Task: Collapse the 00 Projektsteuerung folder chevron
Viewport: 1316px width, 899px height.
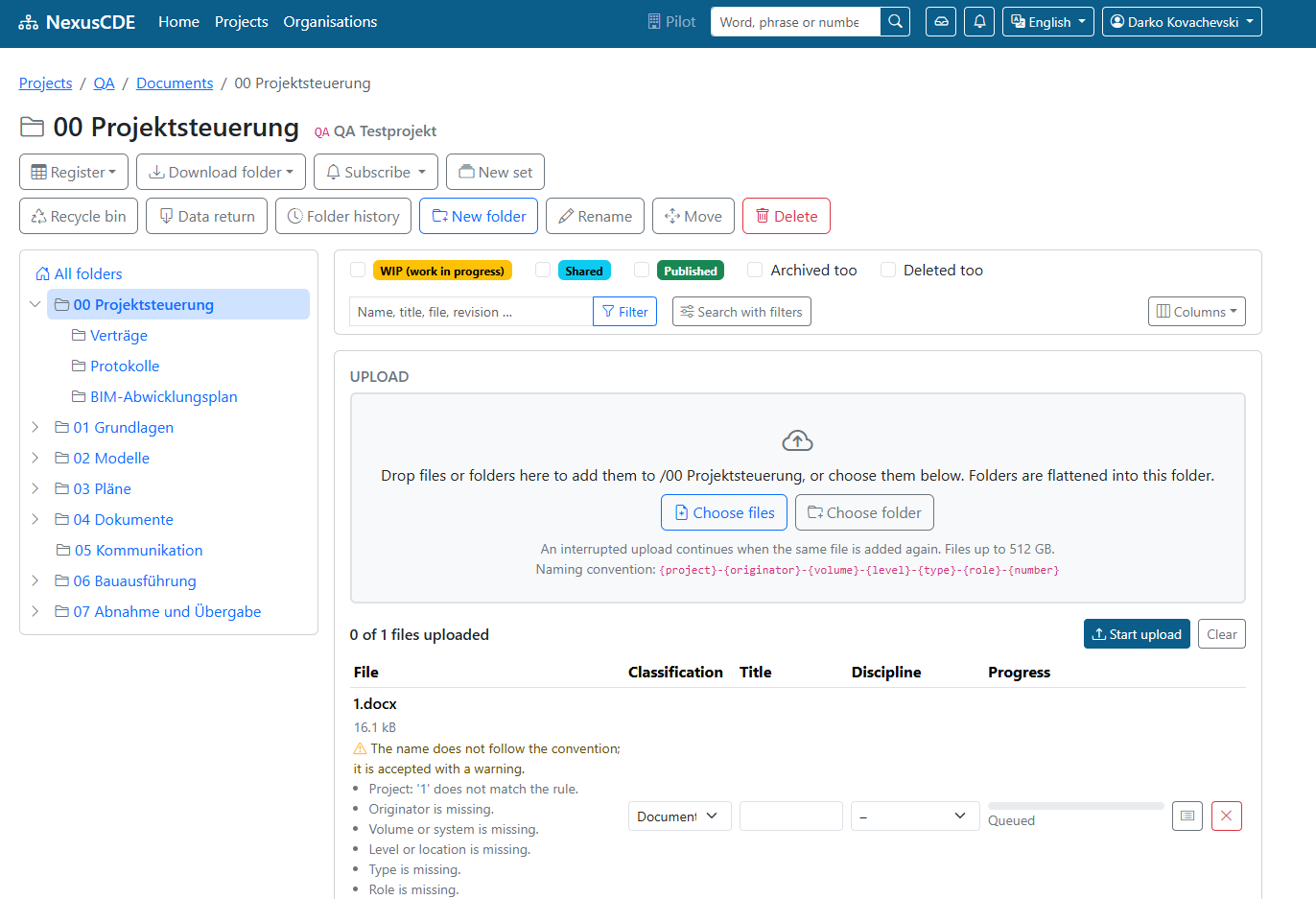Action: coord(35,304)
